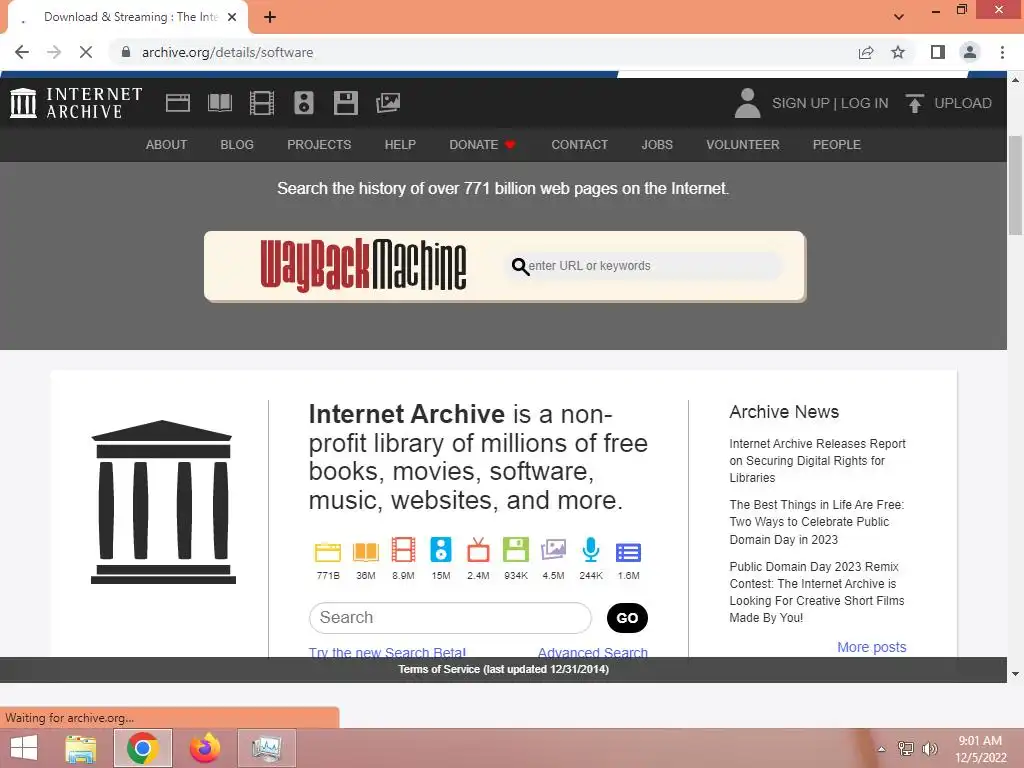Open the Web icon in top navigation
1024x768 pixels.
[178, 103]
